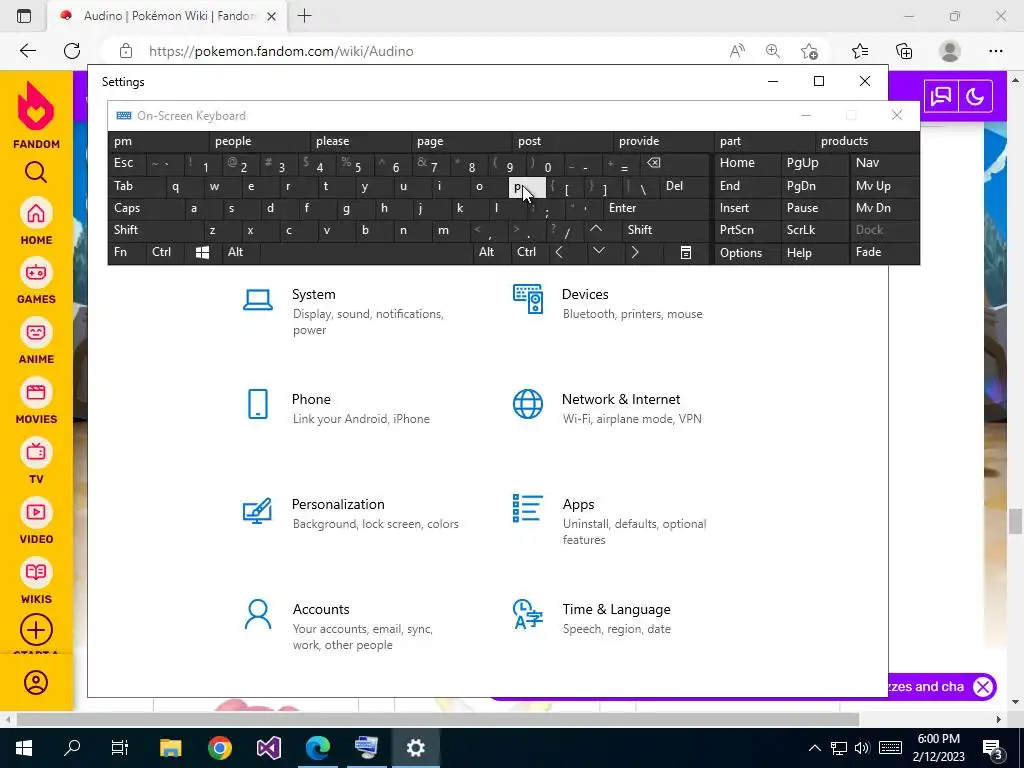This screenshot has width=1024, height=768.
Task: Click the Read aloud icon in address bar
Action: pyautogui.click(x=737, y=51)
